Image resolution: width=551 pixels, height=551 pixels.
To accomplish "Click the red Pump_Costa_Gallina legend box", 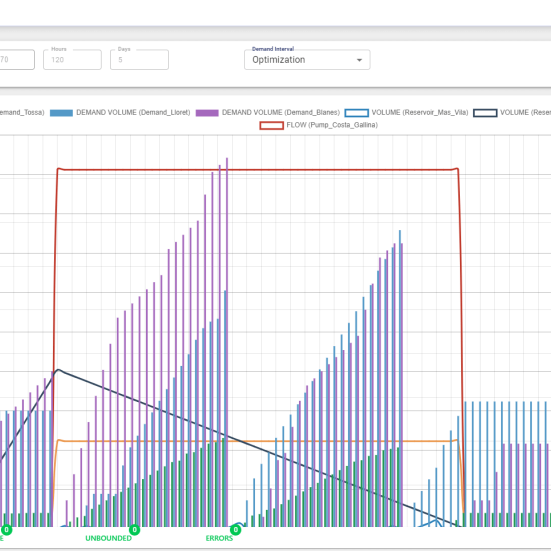I will tap(272, 125).
